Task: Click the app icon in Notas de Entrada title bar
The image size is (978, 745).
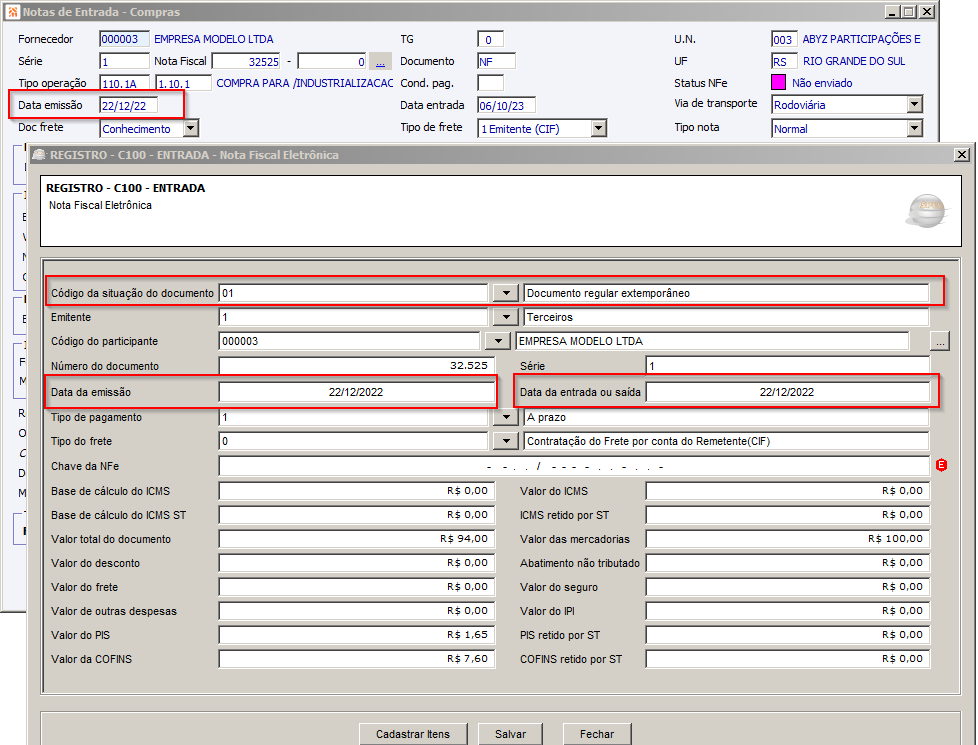Action: [x=12, y=12]
